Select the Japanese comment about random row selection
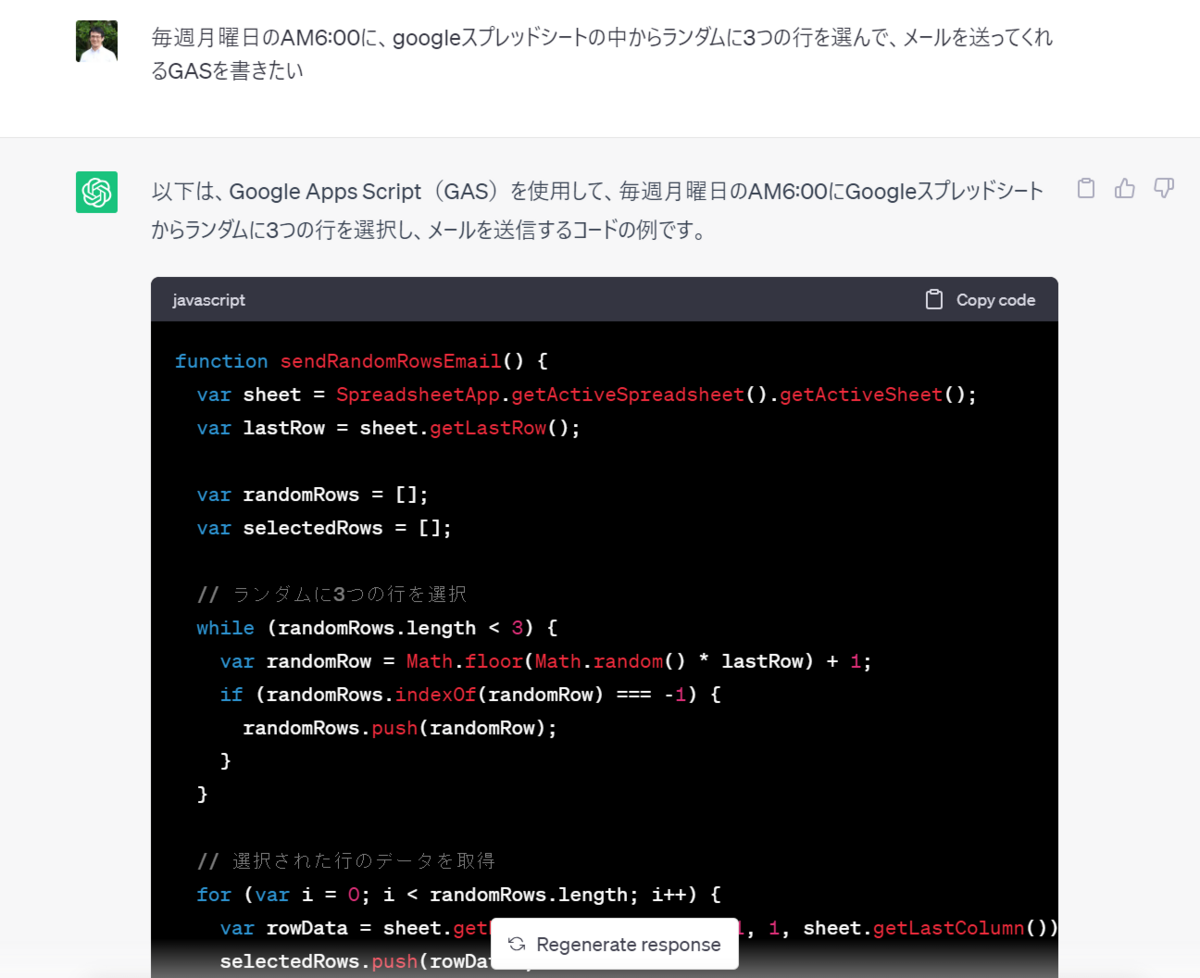Image resolution: width=1200 pixels, height=978 pixels. 330,594
